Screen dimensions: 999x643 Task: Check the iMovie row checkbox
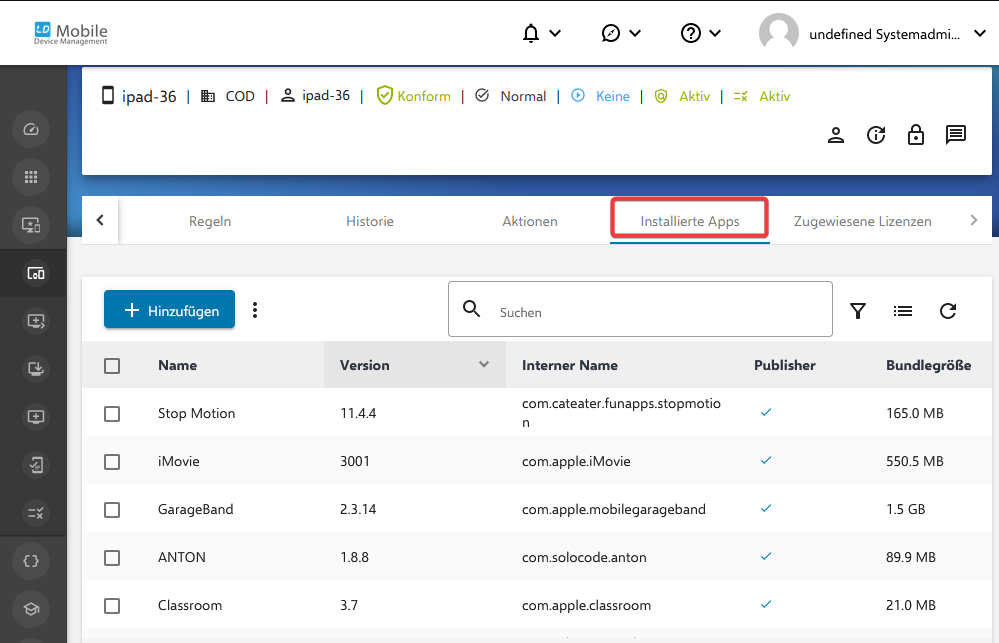coord(112,461)
